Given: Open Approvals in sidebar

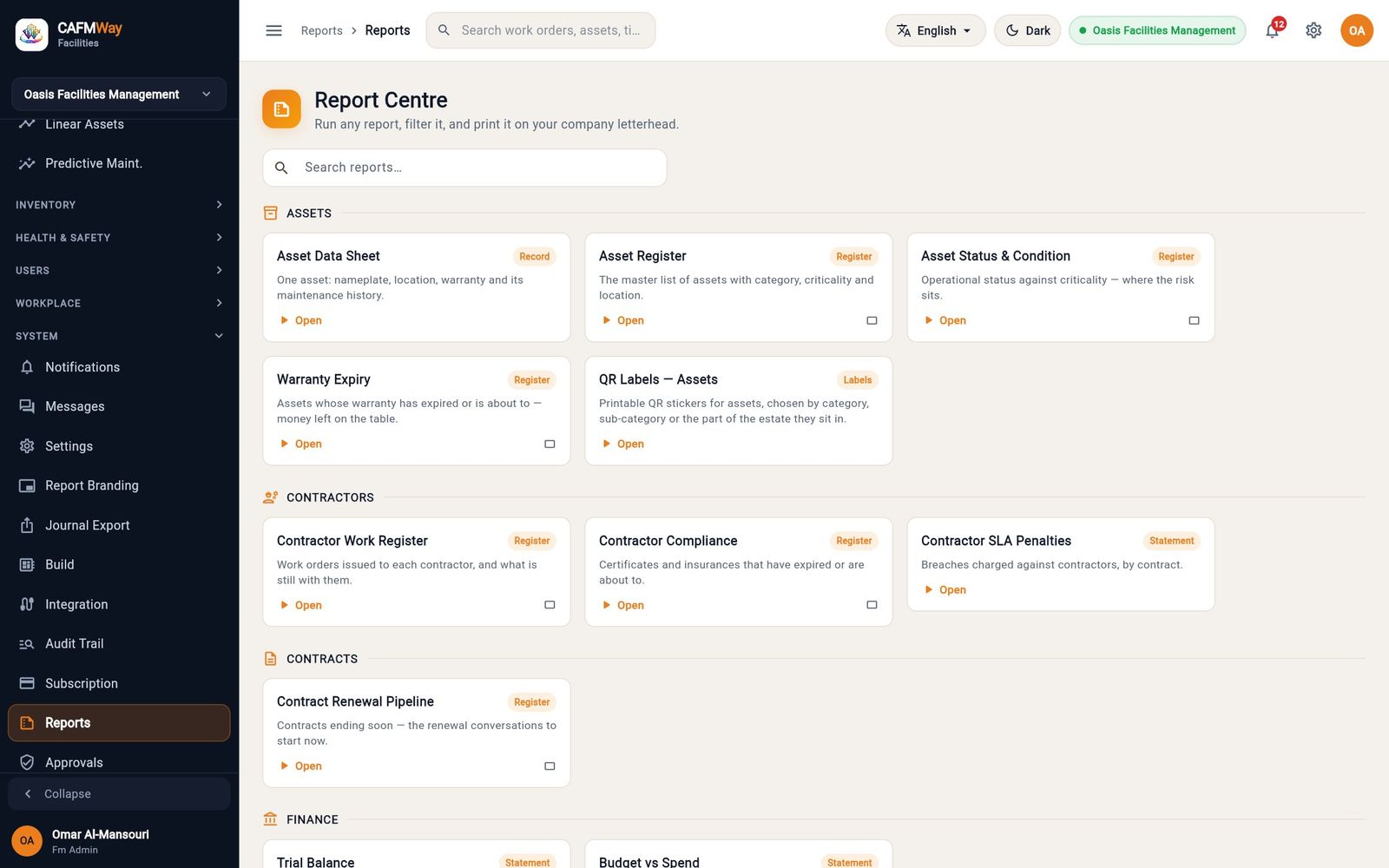Looking at the screenshot, I should (x=119, y=762).
